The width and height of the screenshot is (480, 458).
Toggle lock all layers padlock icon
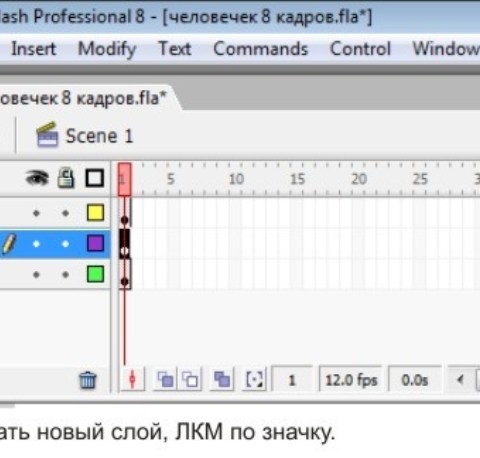[66, 178]
